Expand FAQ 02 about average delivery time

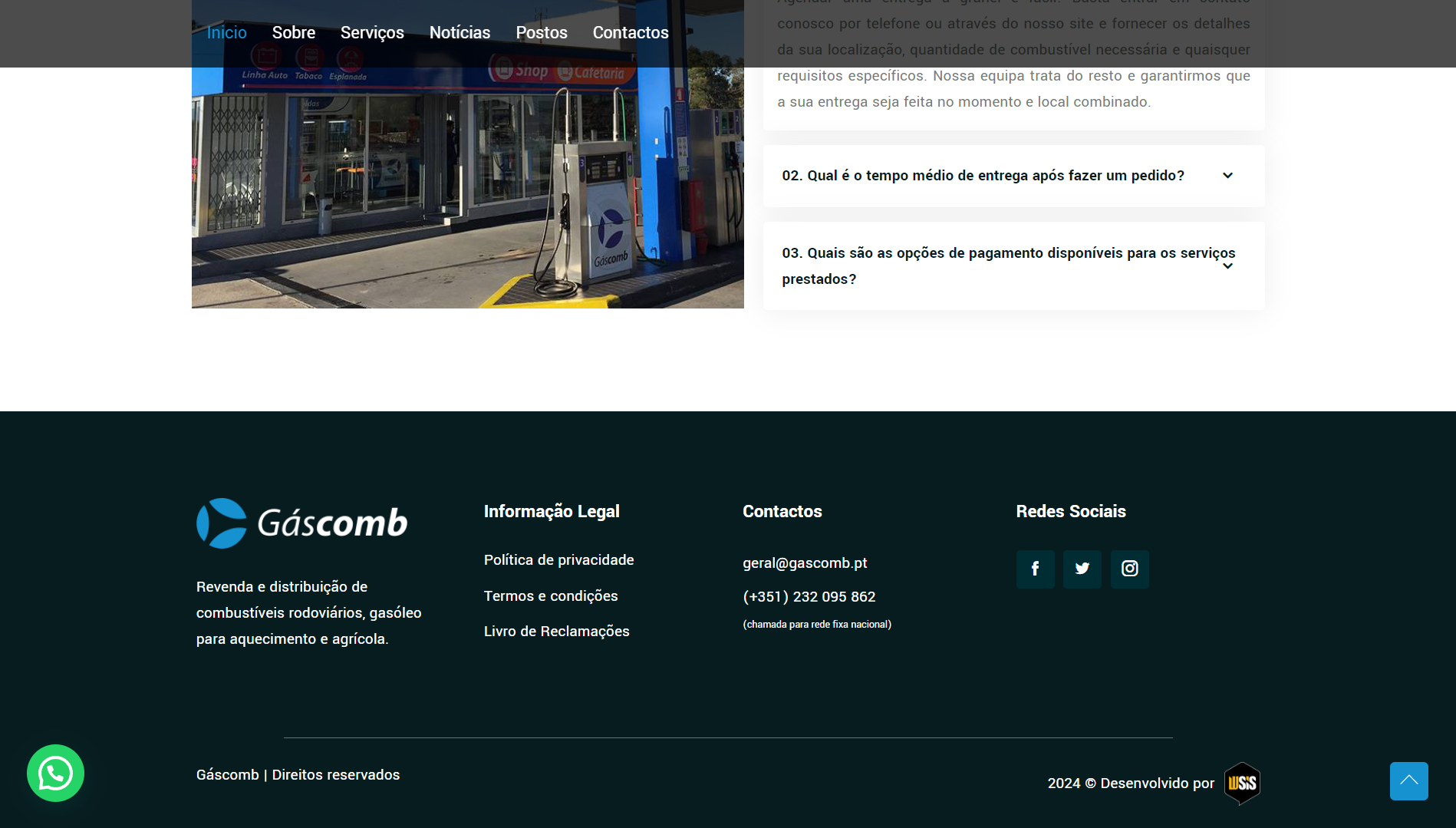(983, 176)
